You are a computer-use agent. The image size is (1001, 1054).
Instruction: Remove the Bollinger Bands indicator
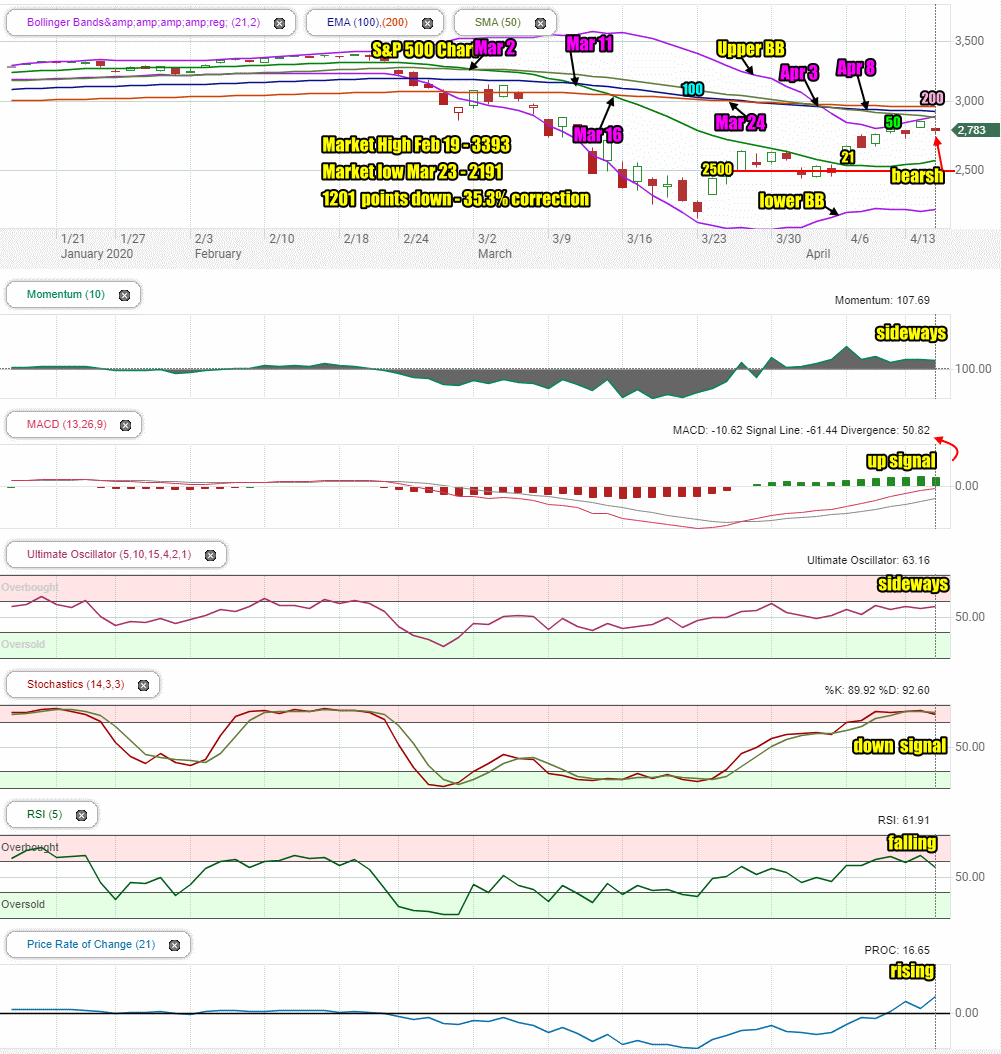[280, 24]
